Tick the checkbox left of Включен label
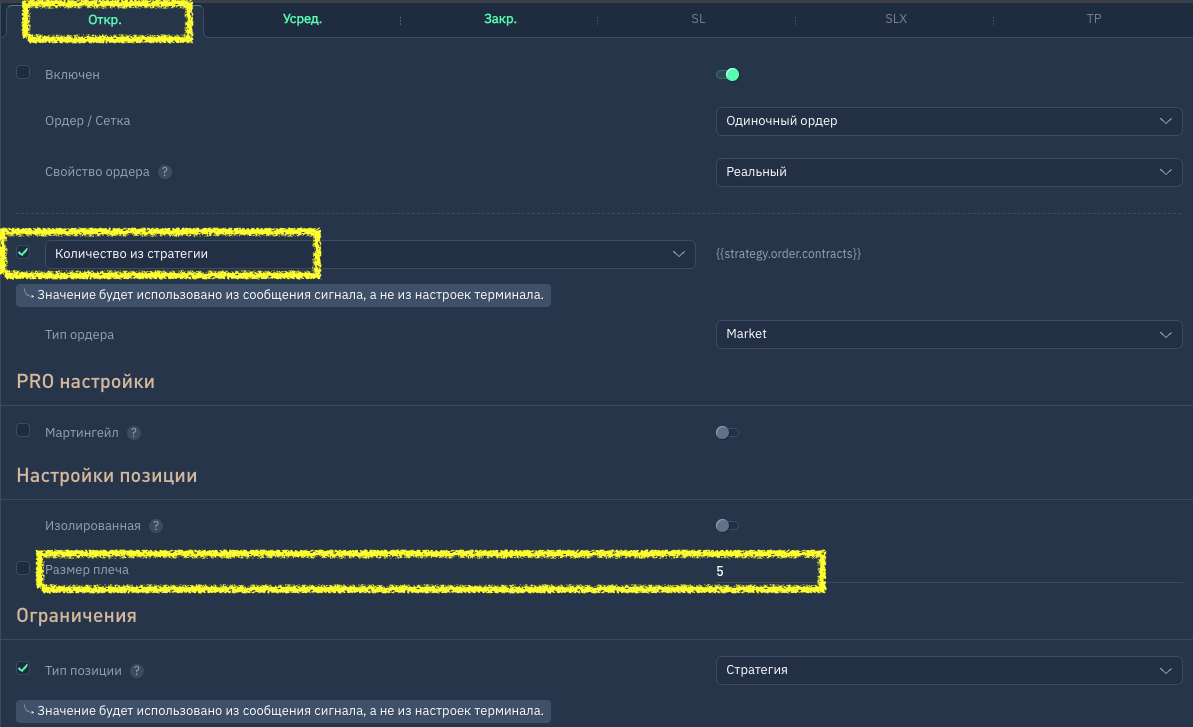The image size is (1193, 727). [23, 73]
